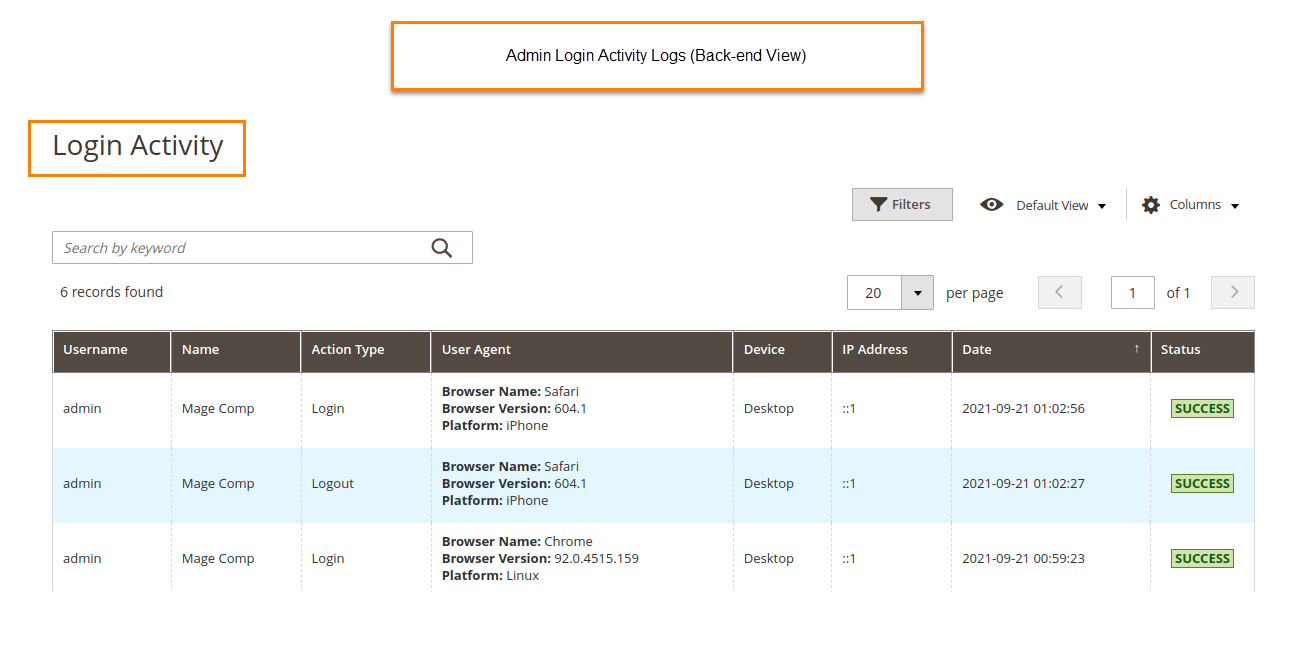1300x665 pixels.
Task: Sort by Name column header
Action: tap(236, 351)
